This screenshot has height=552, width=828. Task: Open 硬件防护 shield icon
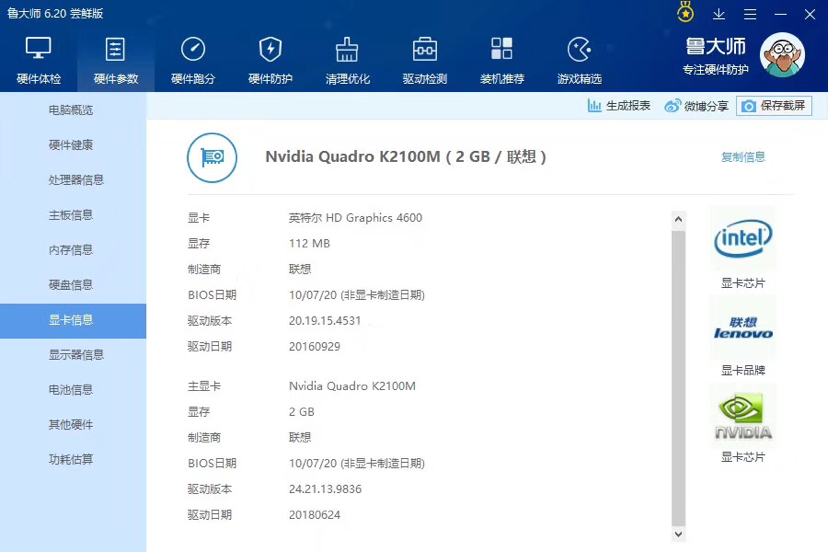(x=270, y=49)
